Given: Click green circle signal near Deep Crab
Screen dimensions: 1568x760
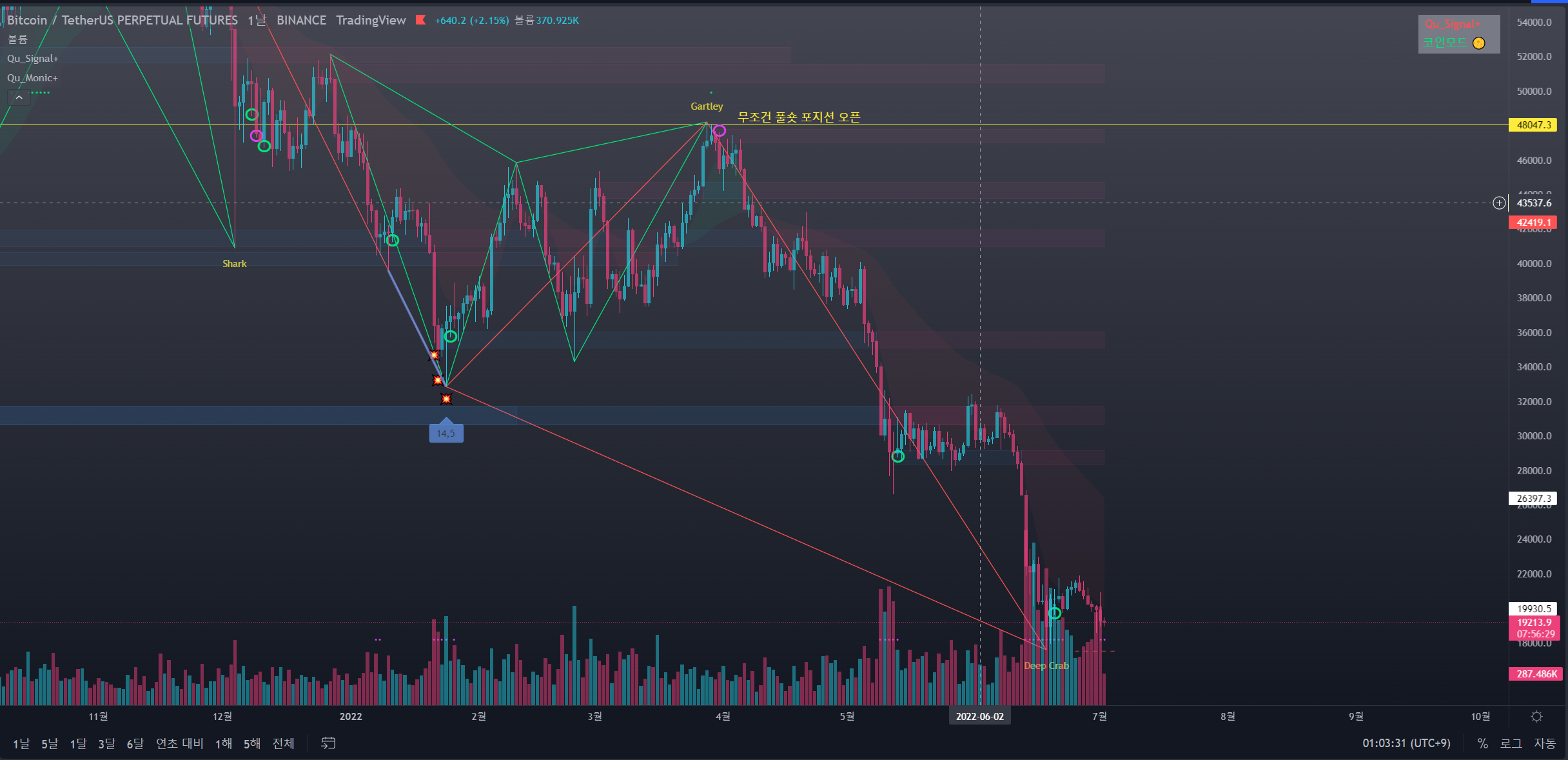Looking at the screenshot, I should pos(1055,613).
